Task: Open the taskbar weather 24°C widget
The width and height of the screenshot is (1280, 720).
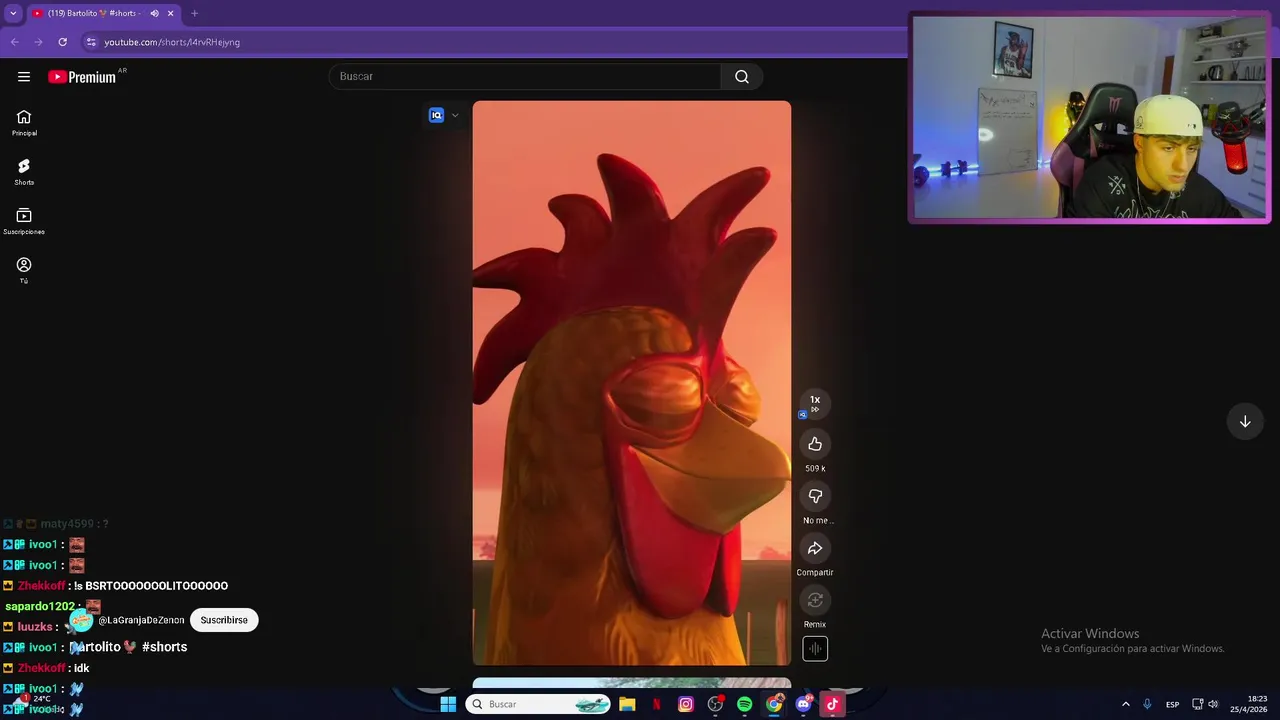Action: [36, 704]
